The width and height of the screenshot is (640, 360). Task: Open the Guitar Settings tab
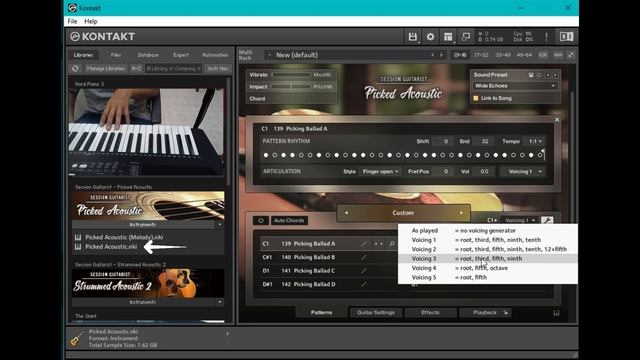pyautogui.click(x=376, y=313)
